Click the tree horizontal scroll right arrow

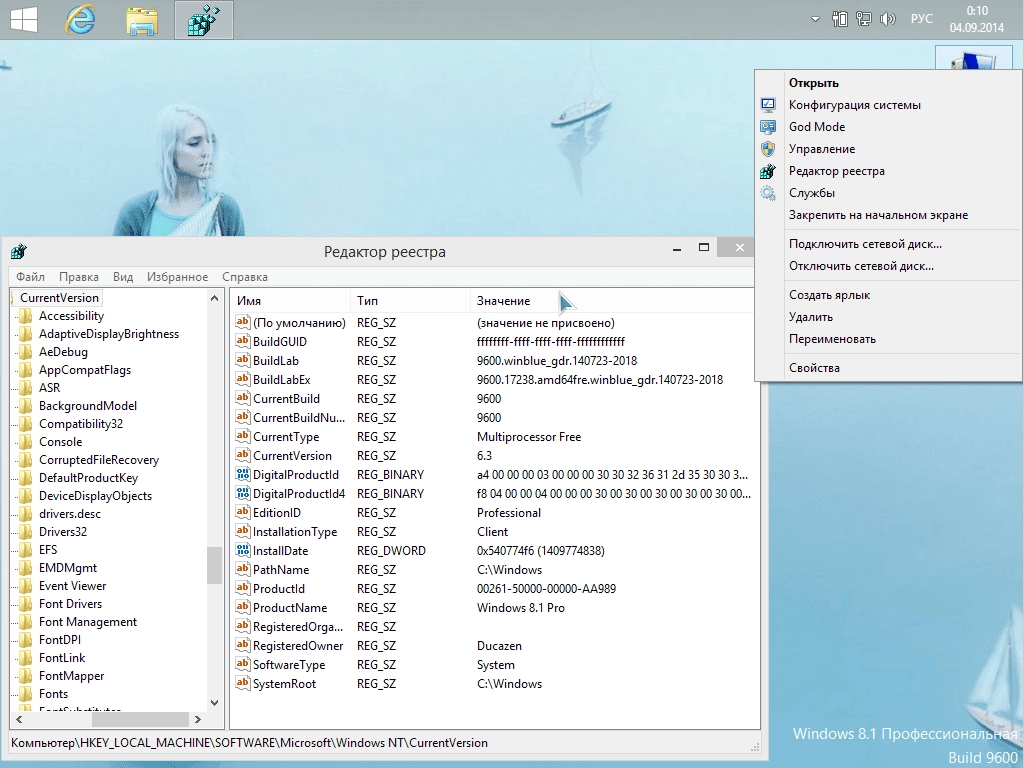click(x=198, y=719)
